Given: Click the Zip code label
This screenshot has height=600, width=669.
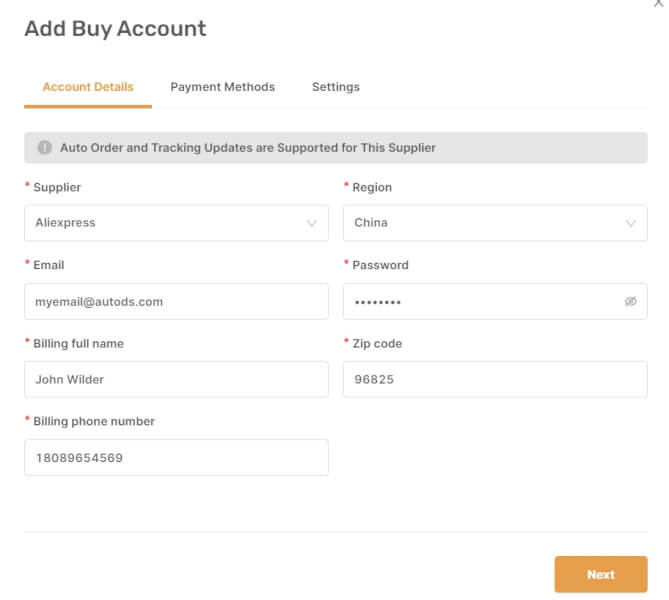Looking at the screenshot, I should [377, 344].
